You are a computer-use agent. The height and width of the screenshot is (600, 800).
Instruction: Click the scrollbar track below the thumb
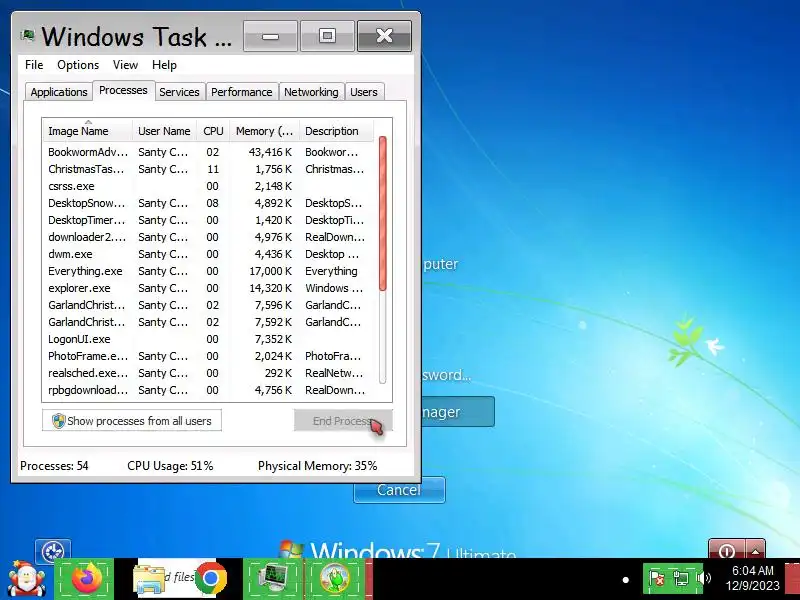(383, 337)
